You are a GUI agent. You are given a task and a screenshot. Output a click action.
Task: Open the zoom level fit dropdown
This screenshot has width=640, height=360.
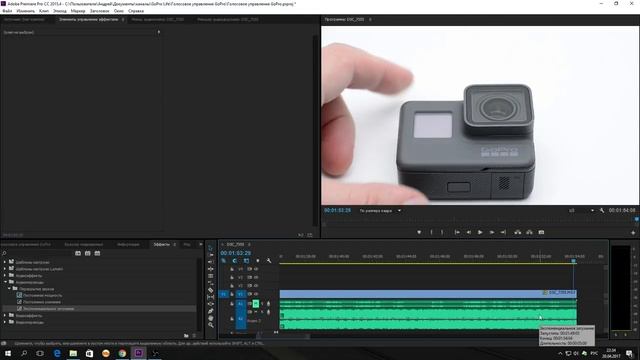tap(380, 211)
